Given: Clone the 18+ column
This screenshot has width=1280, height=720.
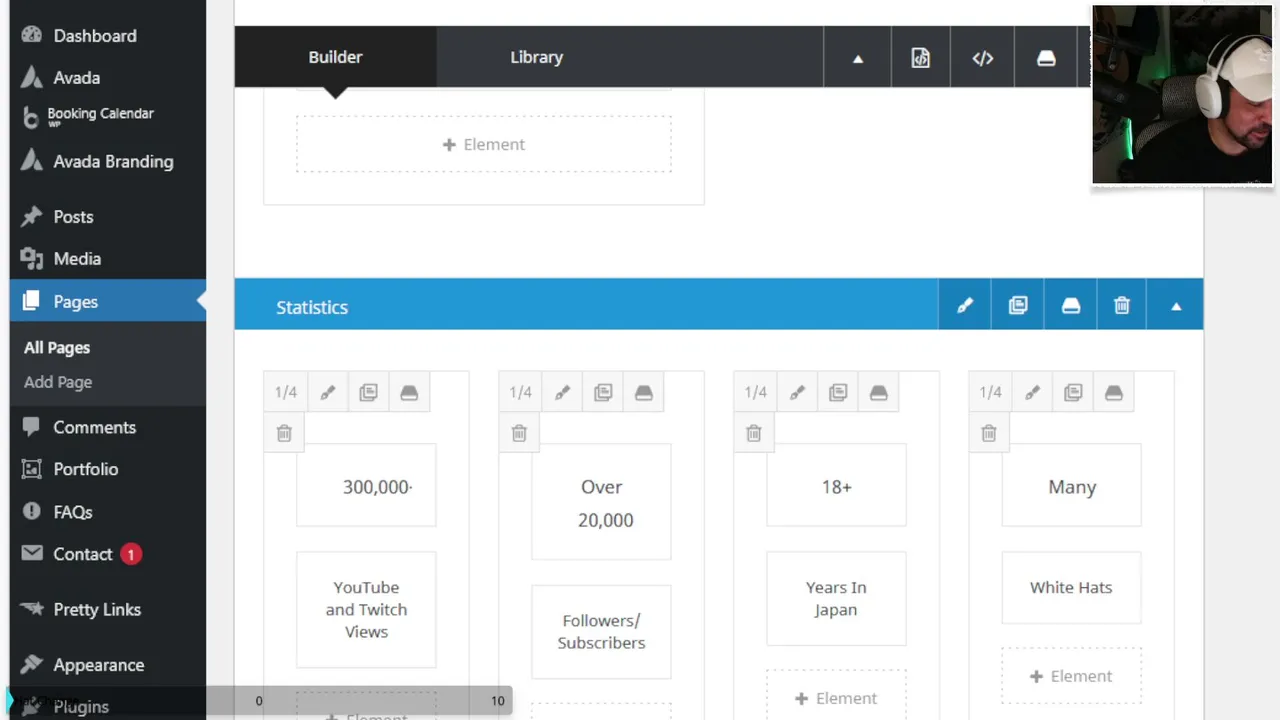Looking at the screenshot, I should coord(838,392).
